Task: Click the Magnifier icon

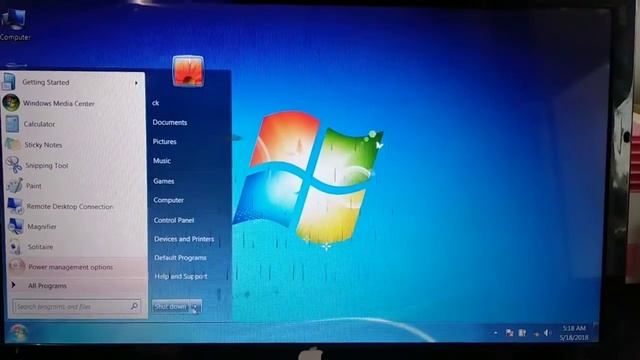Action: pos(16,226)
